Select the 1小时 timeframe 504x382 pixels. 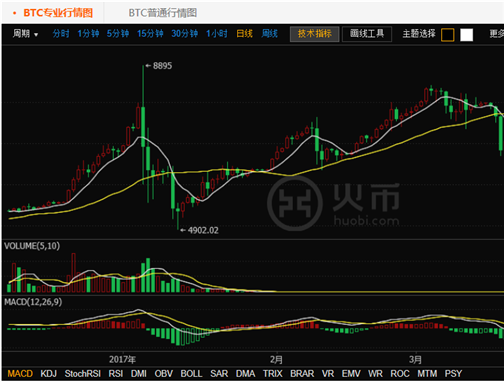point(217,34)
